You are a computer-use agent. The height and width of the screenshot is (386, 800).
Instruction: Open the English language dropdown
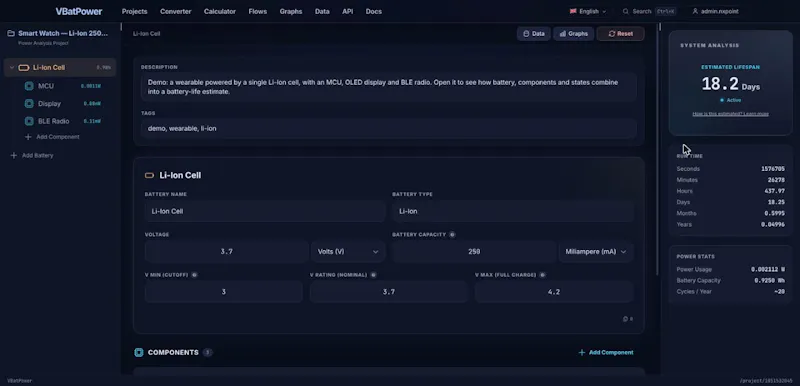[588, 11]
